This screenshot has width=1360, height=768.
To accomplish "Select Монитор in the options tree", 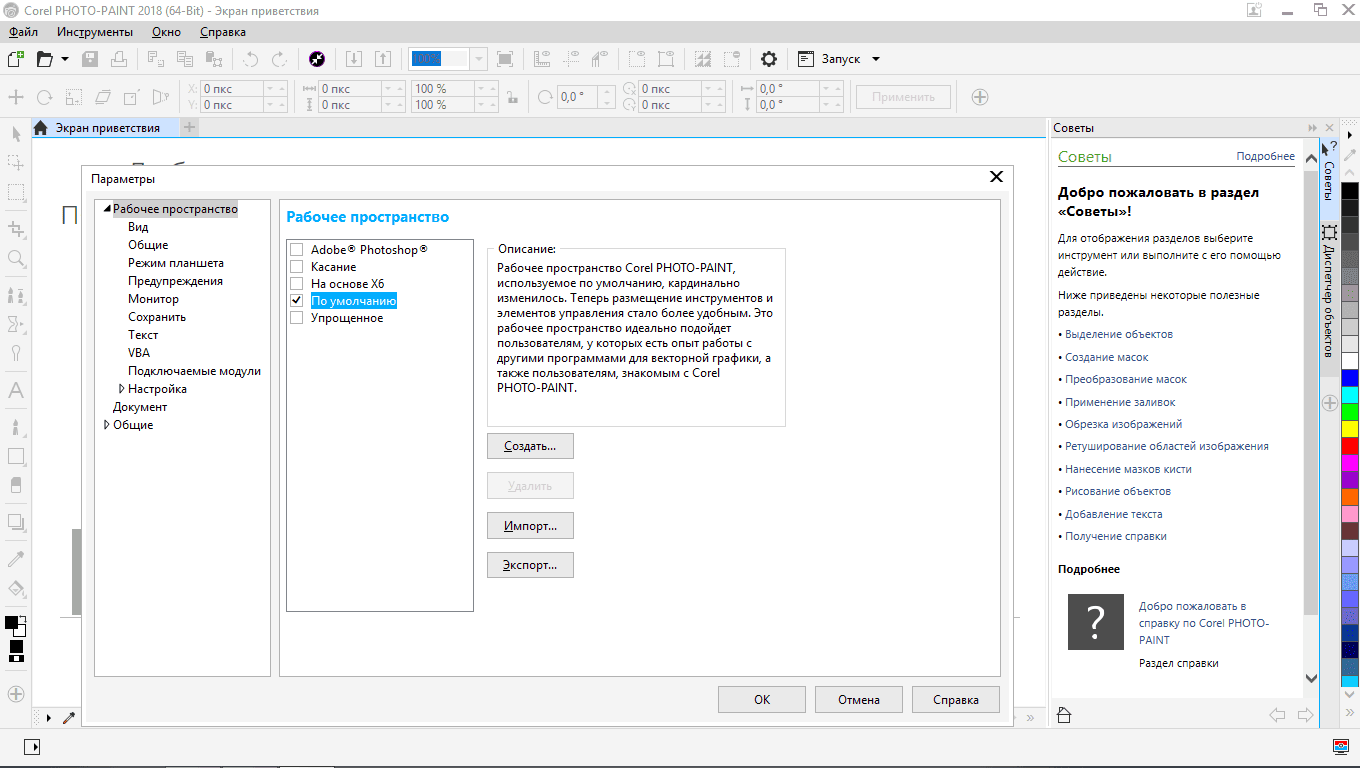I will point(153,299).
